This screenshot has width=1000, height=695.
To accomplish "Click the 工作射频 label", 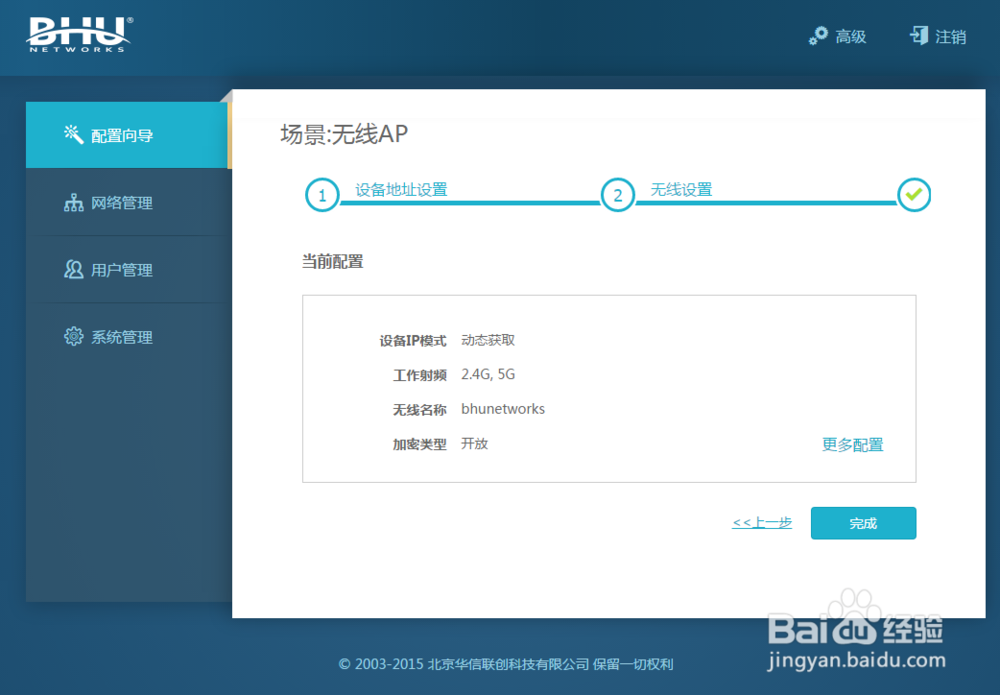I will (420, 376).
